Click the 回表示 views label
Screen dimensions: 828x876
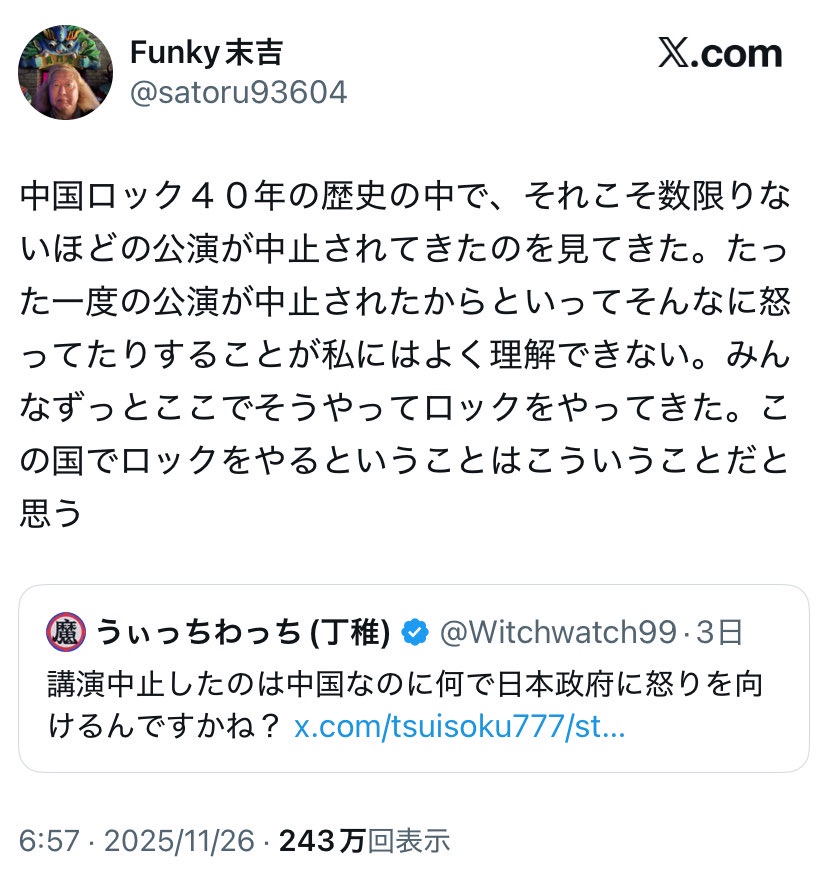click(x=409, y=842)
